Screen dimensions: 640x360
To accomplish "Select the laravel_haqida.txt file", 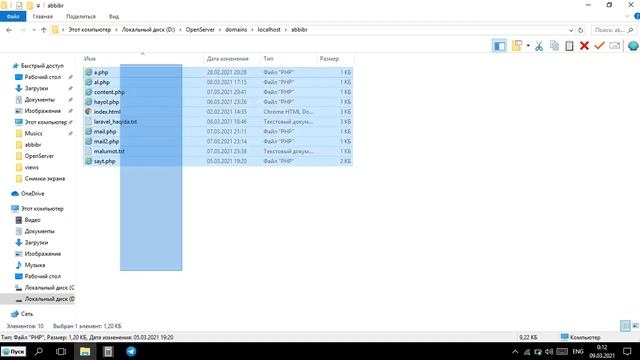I will [x=115, y=122].
